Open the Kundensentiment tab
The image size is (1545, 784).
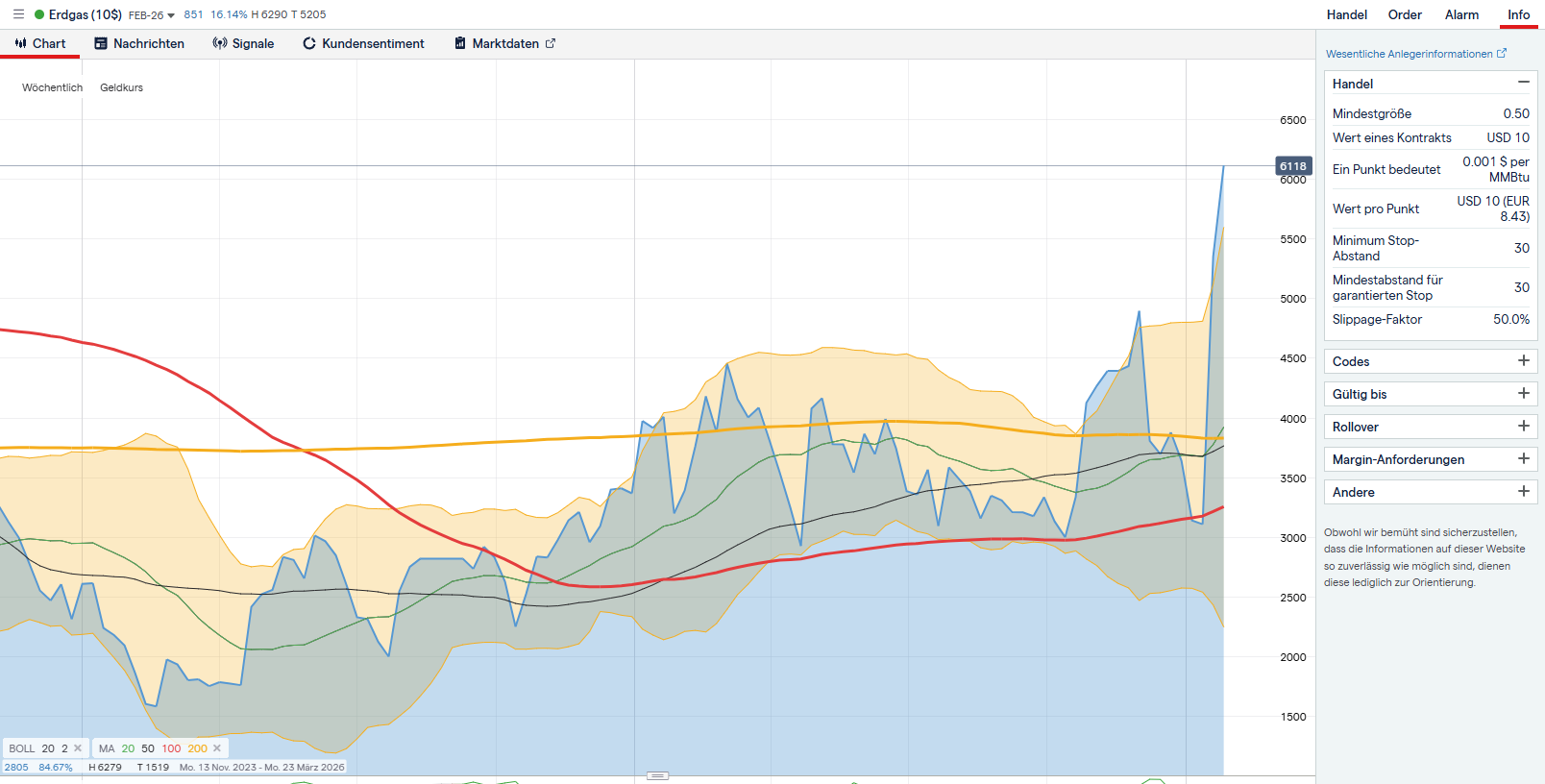[363, 43]
